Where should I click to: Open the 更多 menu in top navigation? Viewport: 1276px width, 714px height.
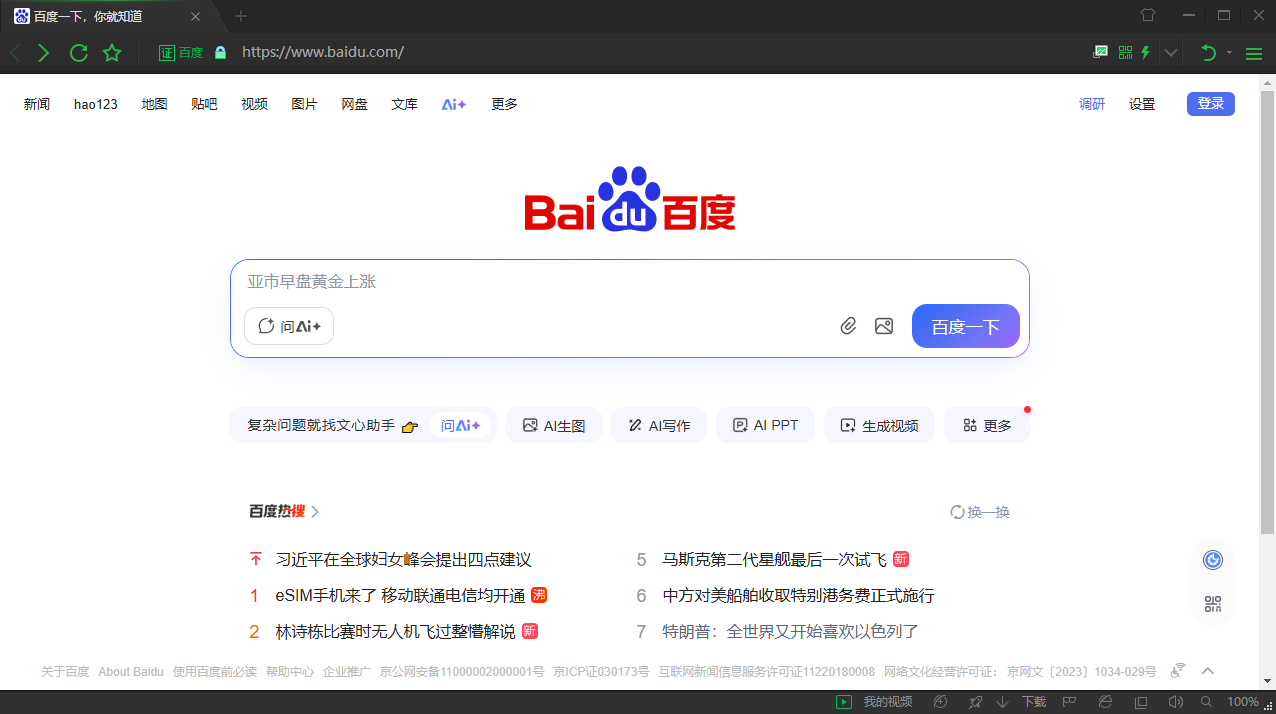(x=504, y=103)
